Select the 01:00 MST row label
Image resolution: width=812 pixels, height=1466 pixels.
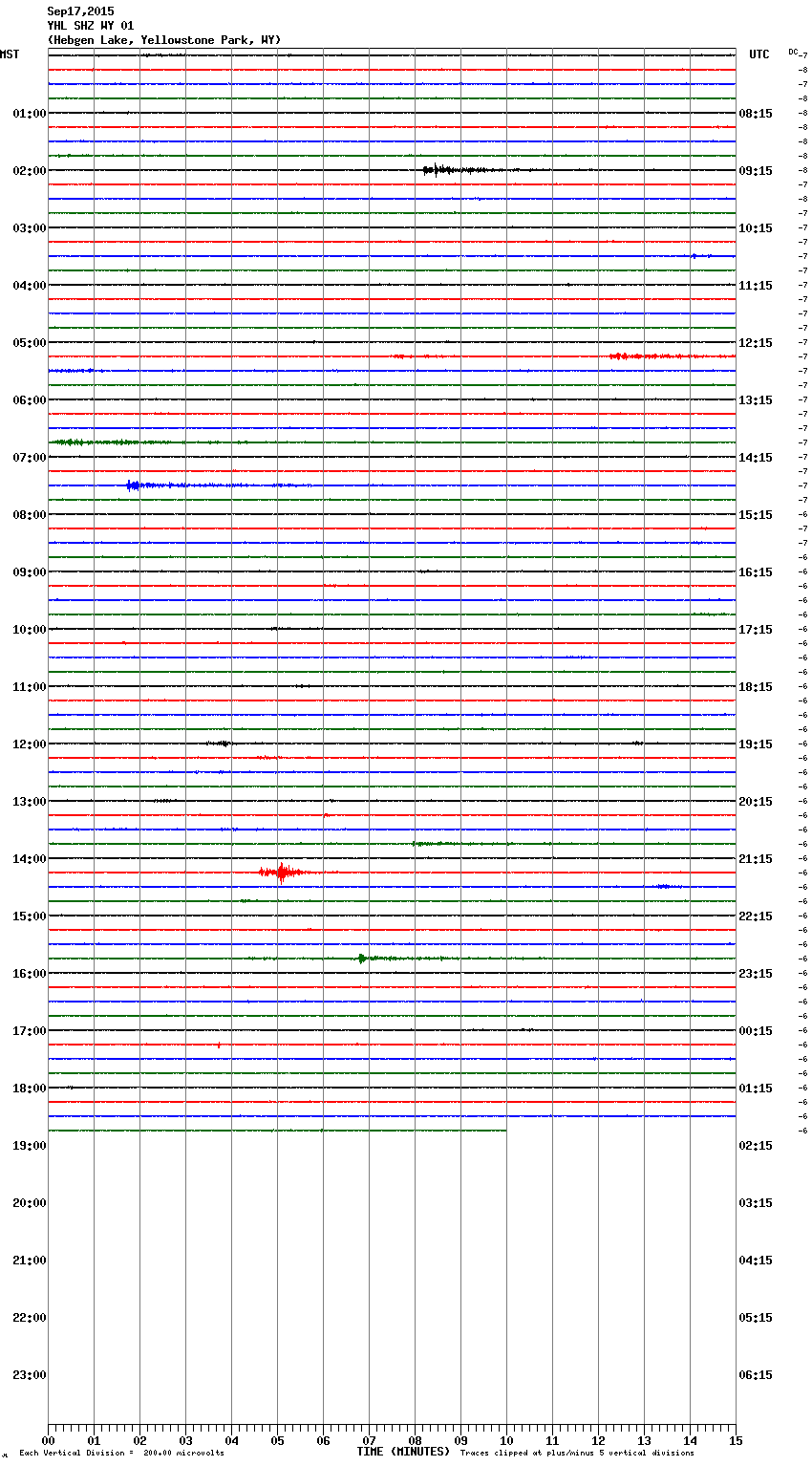coord(29,114)
